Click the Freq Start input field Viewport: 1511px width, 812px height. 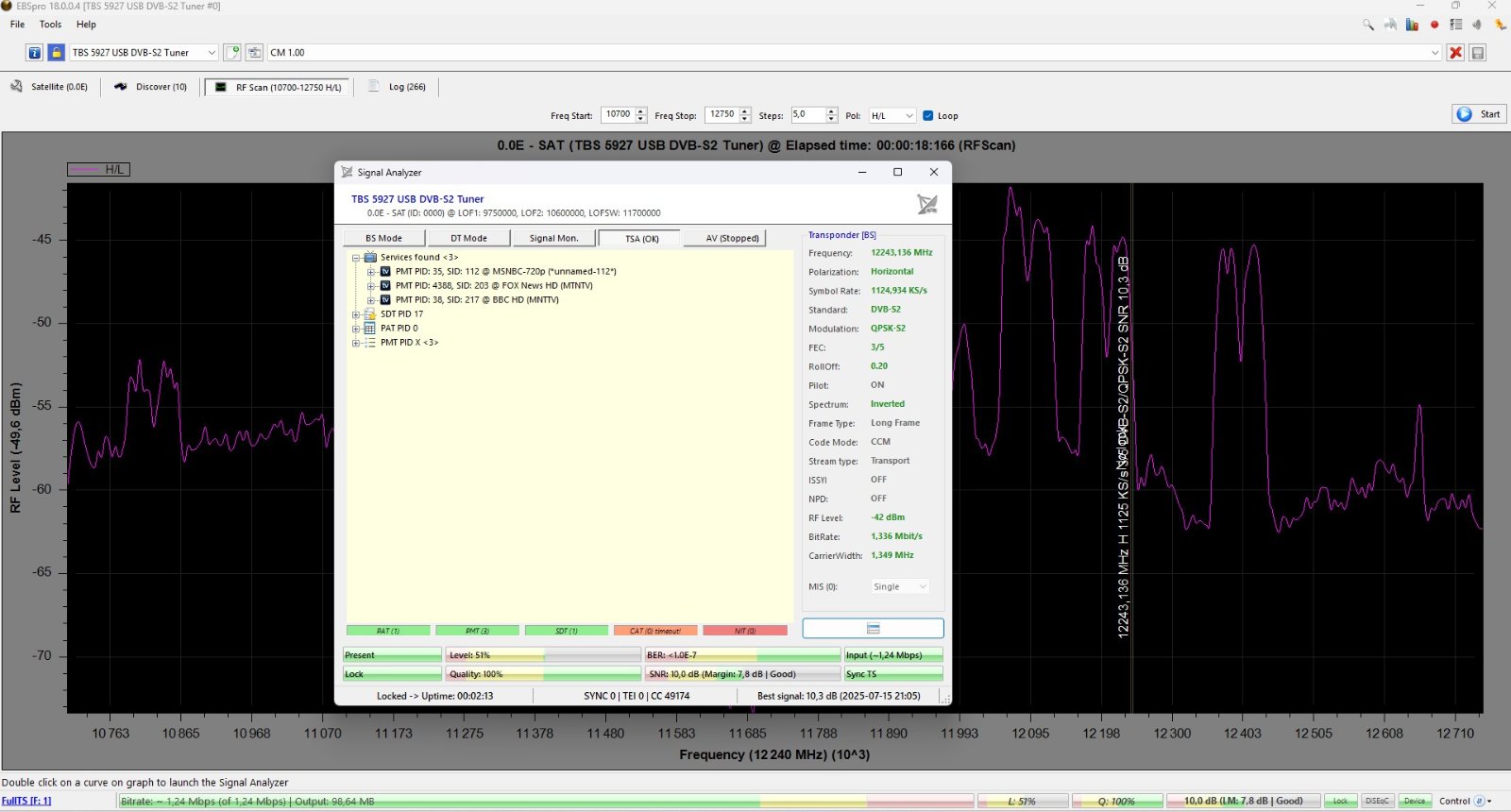pos(618,115)
